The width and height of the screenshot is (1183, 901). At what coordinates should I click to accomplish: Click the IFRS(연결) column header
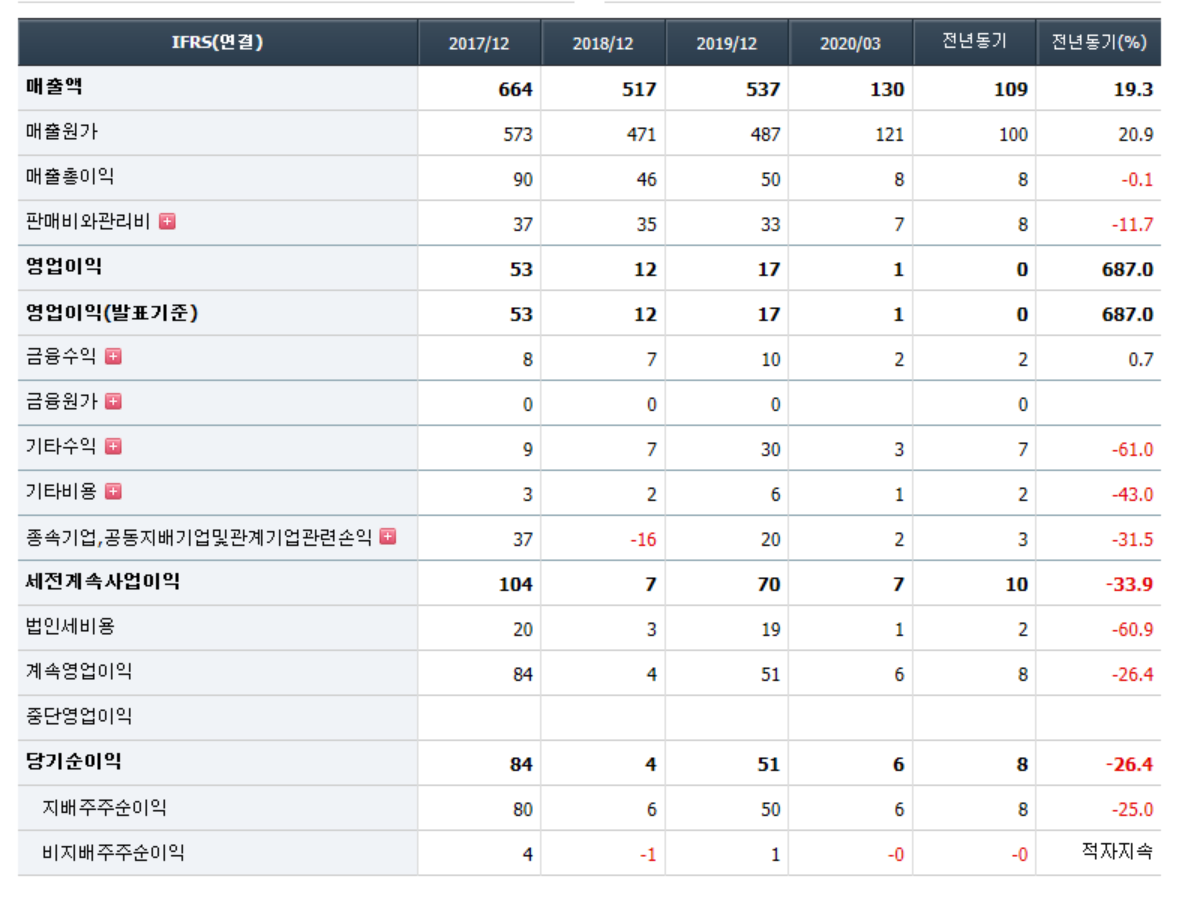[x=217, y=42]
